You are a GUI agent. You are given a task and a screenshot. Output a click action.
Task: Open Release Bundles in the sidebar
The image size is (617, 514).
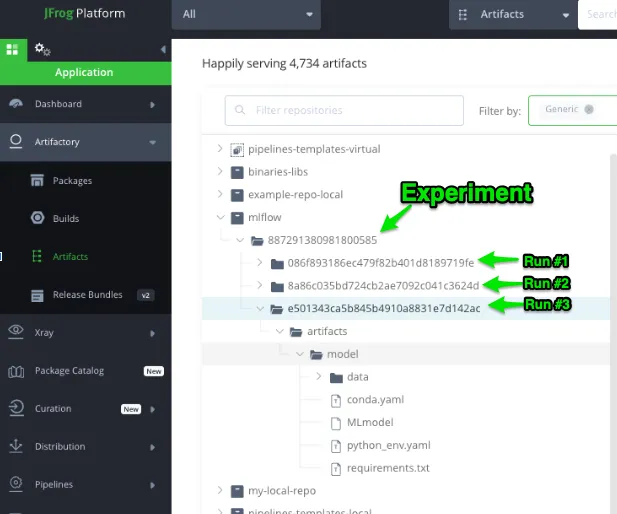88,295
